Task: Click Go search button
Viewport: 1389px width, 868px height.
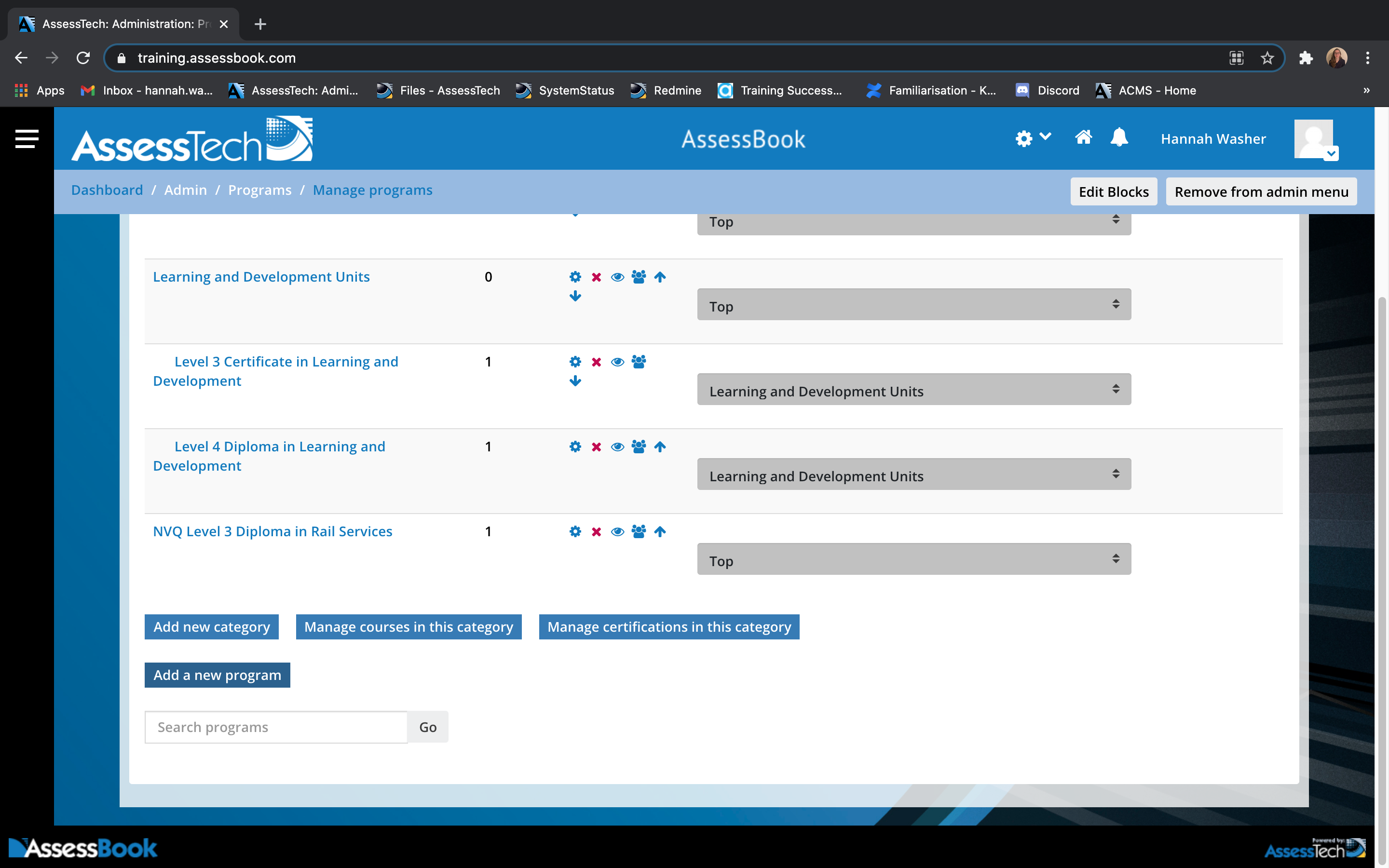Action: pos(428,727)
